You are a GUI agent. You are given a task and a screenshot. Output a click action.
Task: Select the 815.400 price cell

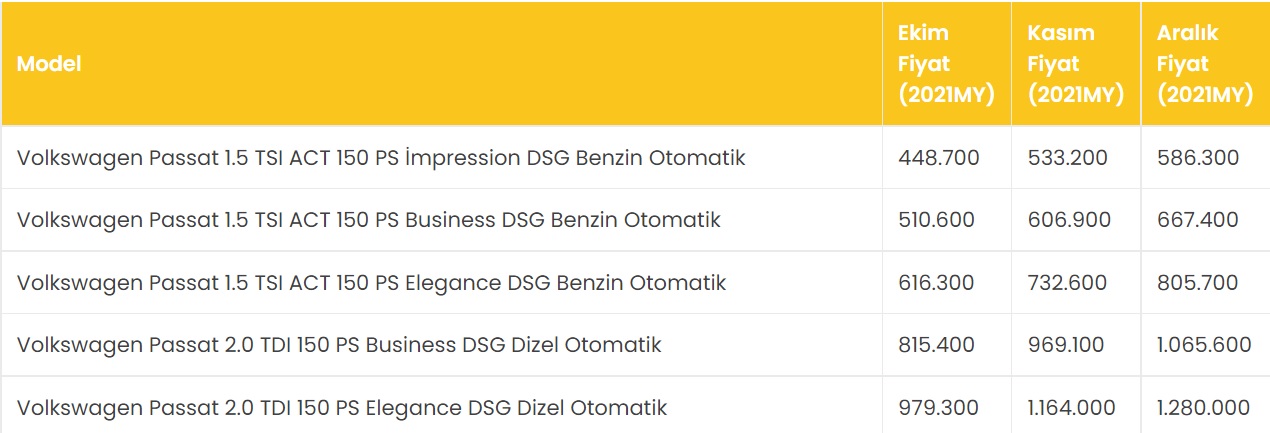(937, 345)
